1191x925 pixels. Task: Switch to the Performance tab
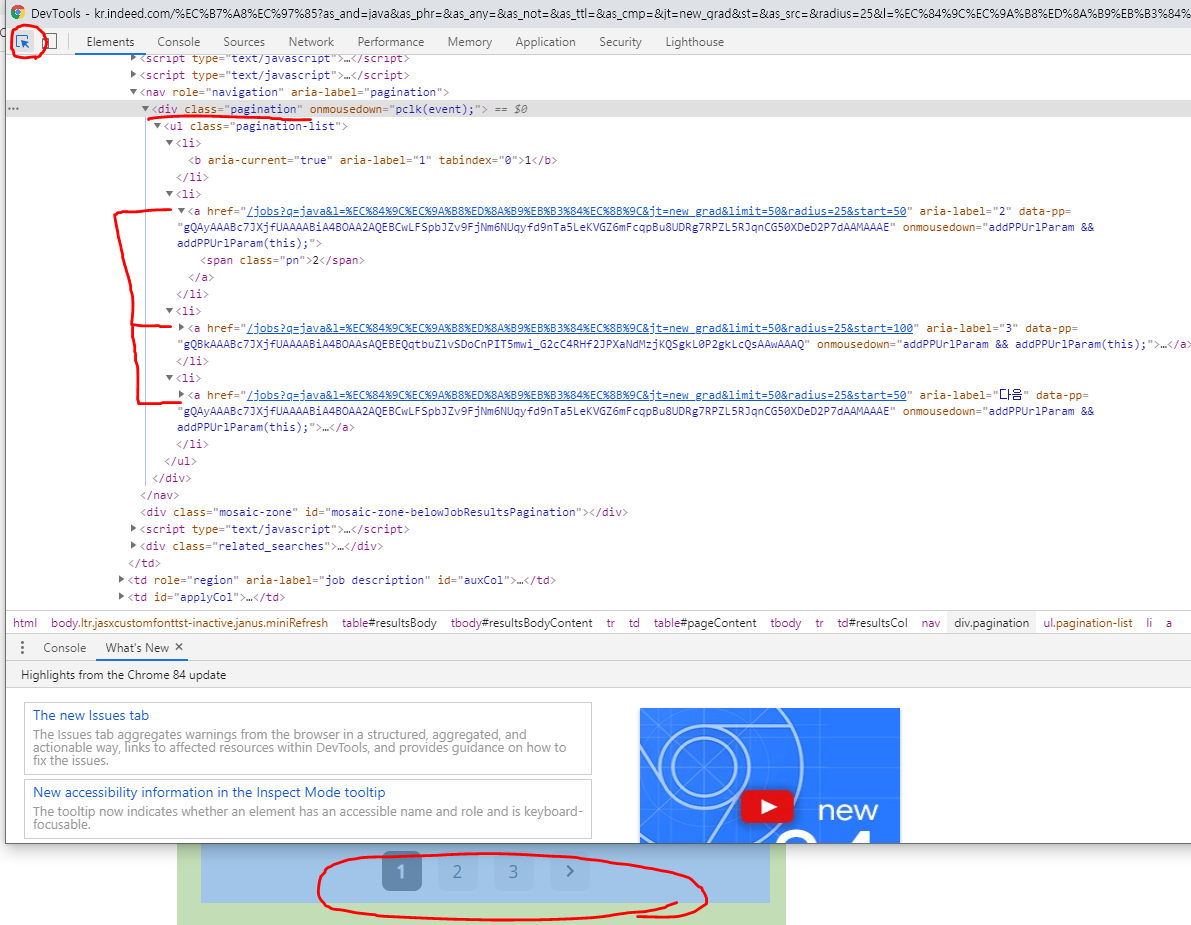(390, 42)
